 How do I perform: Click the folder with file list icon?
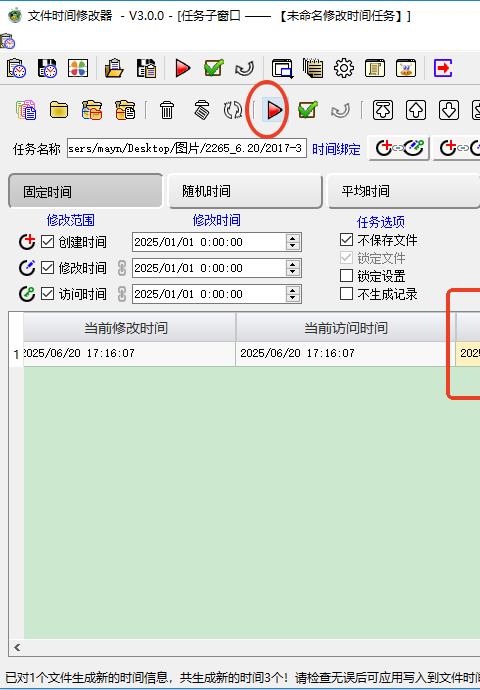coord(125,110)
